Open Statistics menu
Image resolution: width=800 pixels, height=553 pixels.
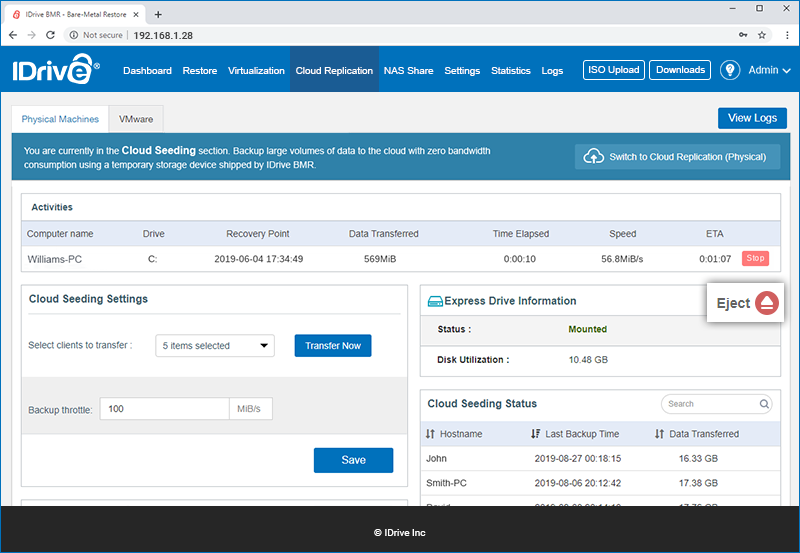[511, 70]
